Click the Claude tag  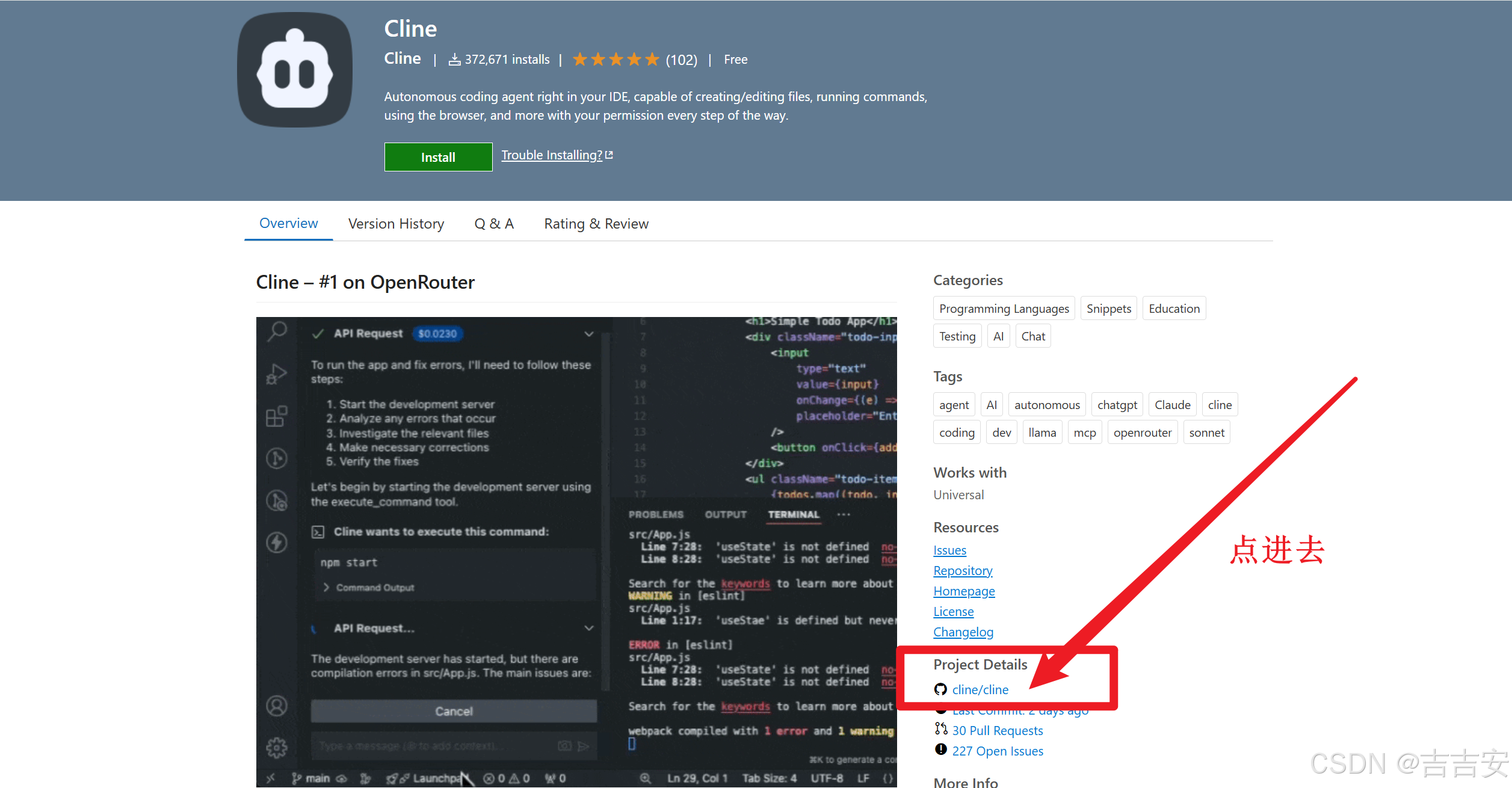click(1172, 405)
